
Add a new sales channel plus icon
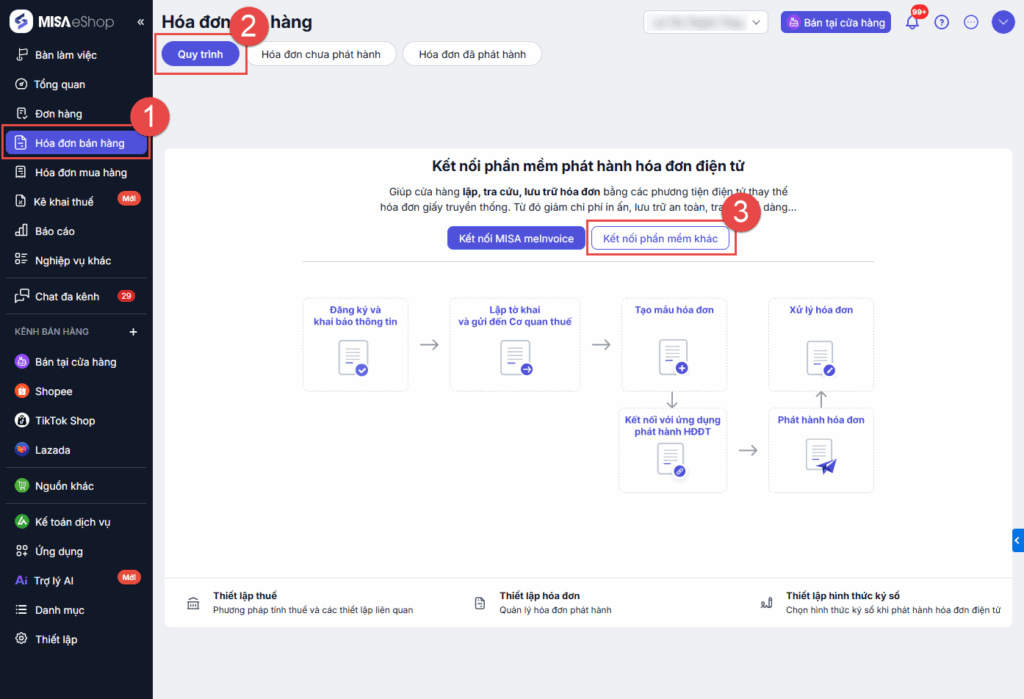133,331
